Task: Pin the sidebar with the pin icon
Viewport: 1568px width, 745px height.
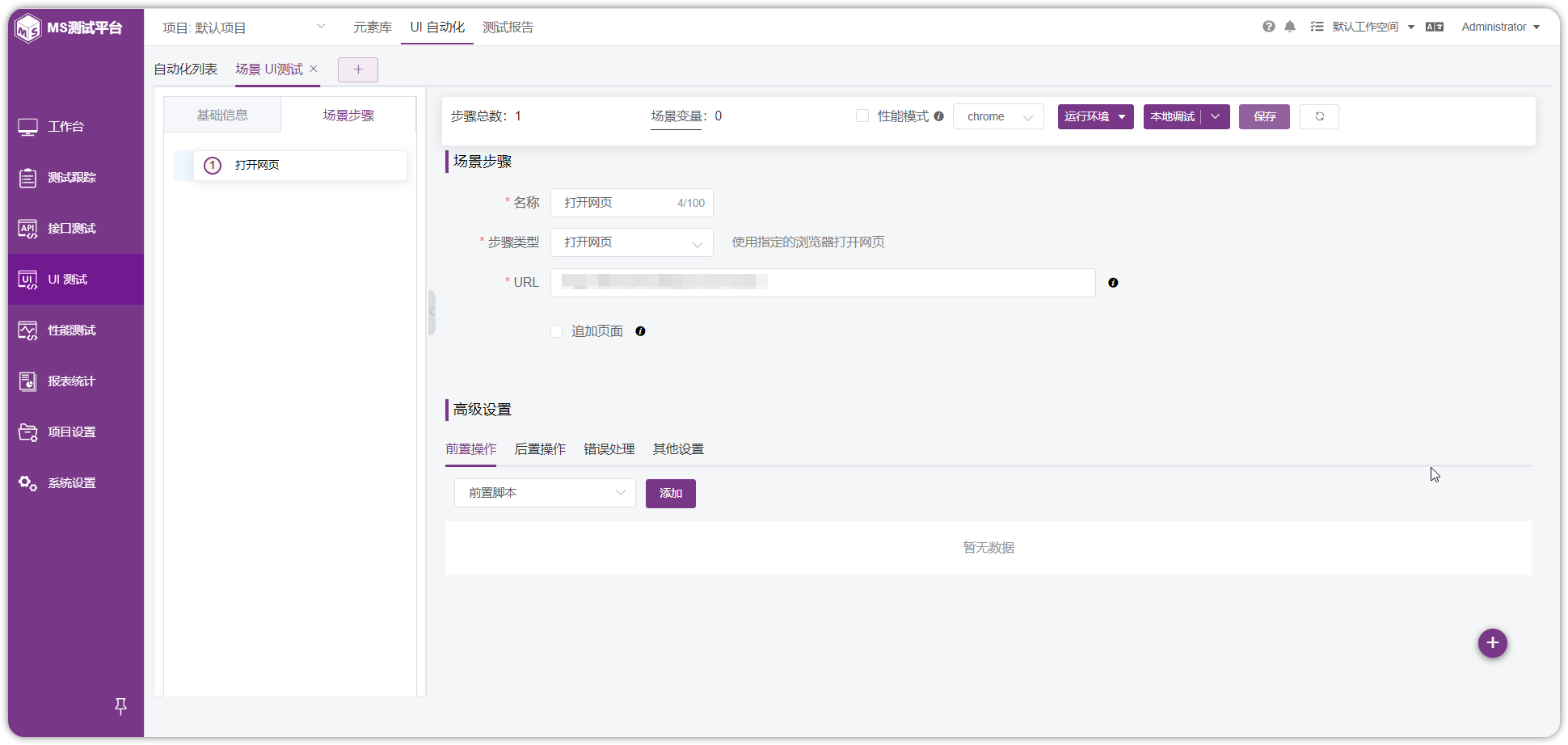Action: coord(120,706)
